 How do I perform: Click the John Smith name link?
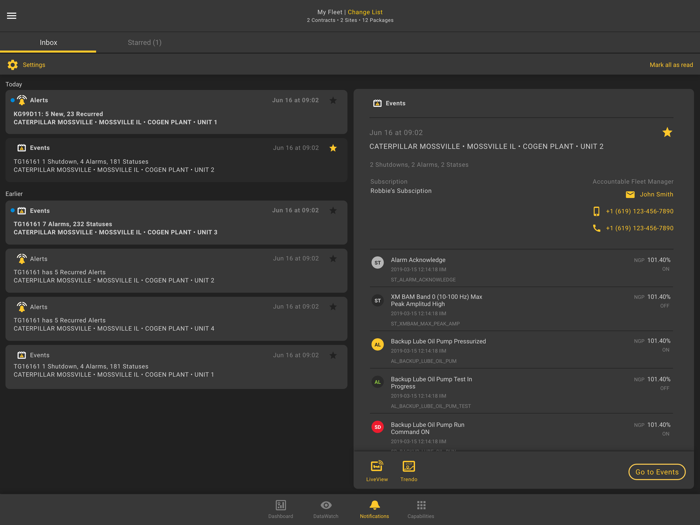coord(656,194)
